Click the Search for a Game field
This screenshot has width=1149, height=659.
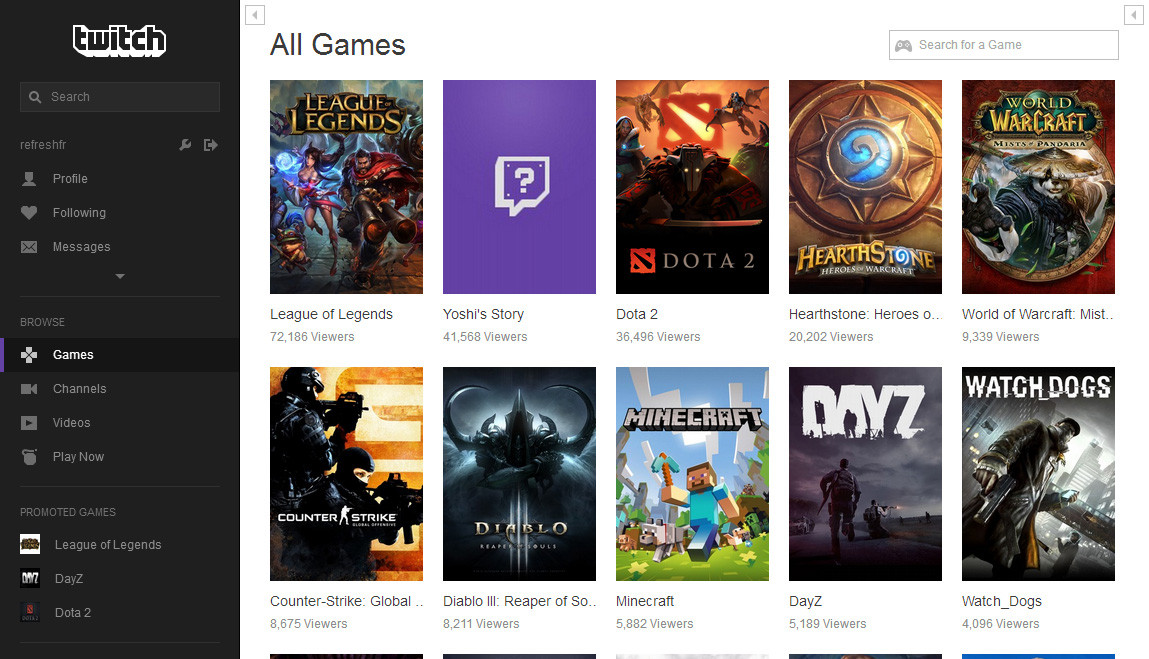1003,45
